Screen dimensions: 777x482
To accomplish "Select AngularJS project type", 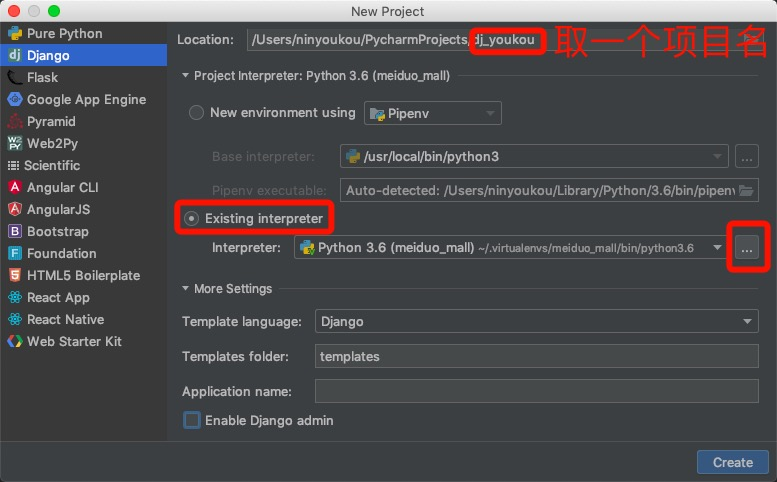I will (x=83, y=209).
